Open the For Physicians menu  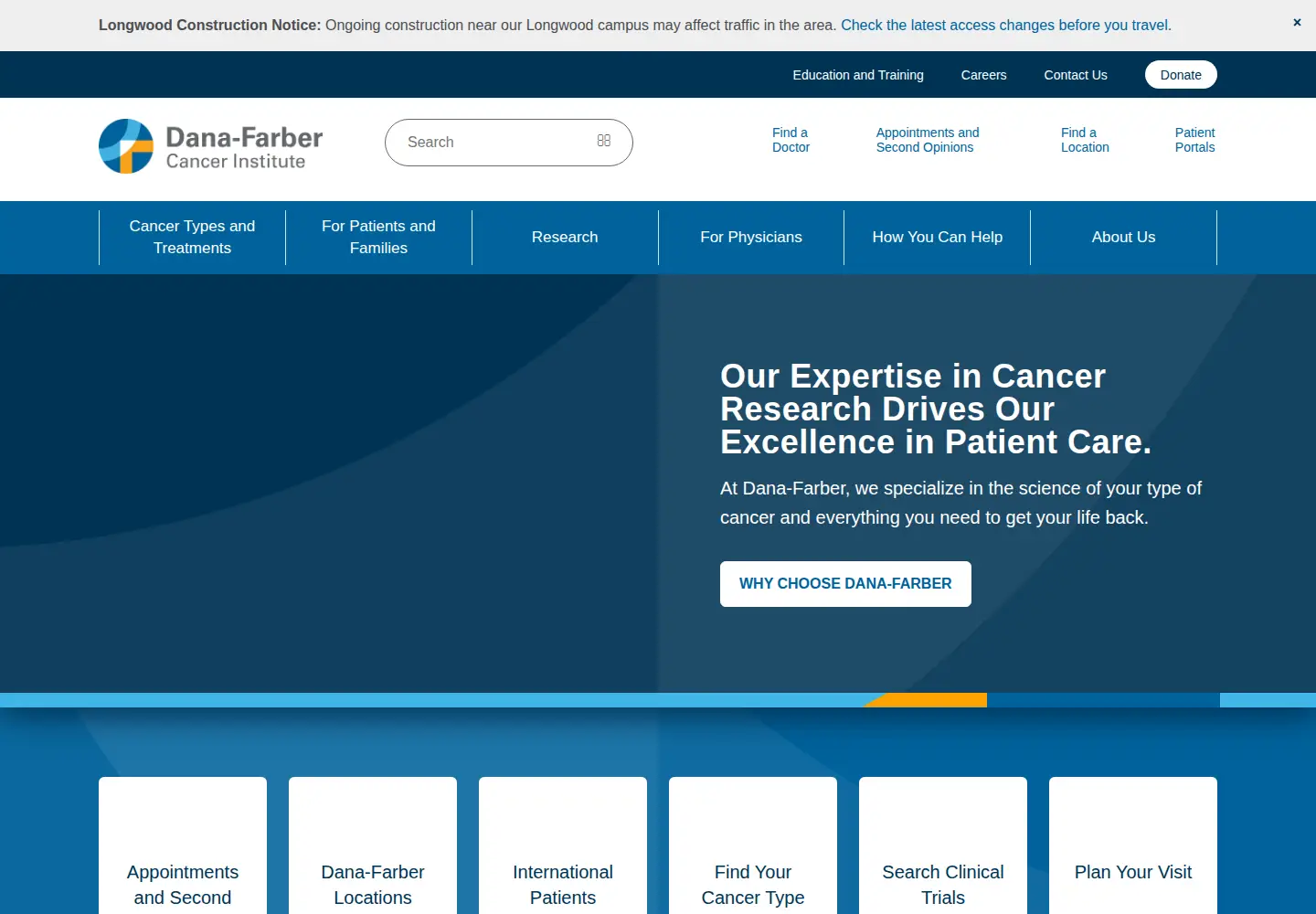751,237
